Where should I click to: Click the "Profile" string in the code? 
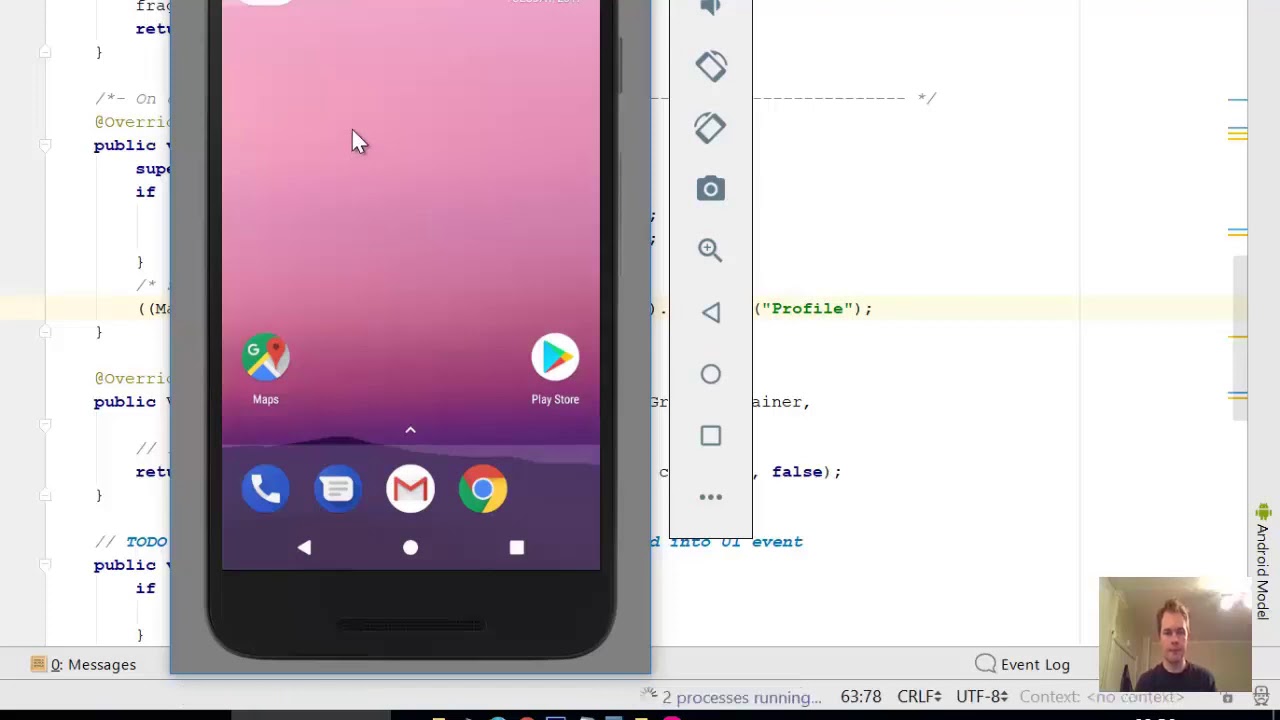810,309
